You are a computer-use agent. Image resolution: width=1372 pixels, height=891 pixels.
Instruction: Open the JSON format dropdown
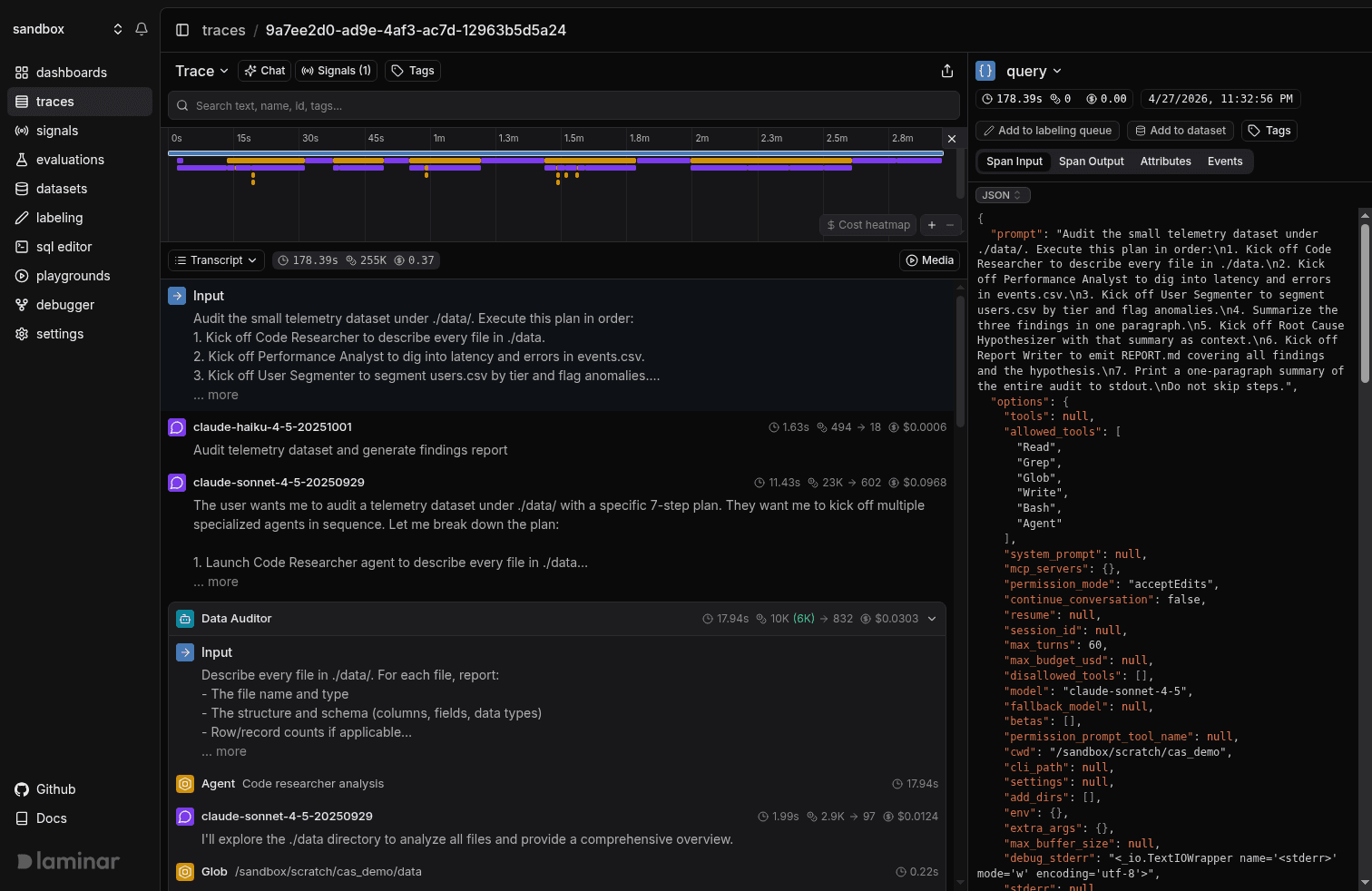(x=1003, y=195)
